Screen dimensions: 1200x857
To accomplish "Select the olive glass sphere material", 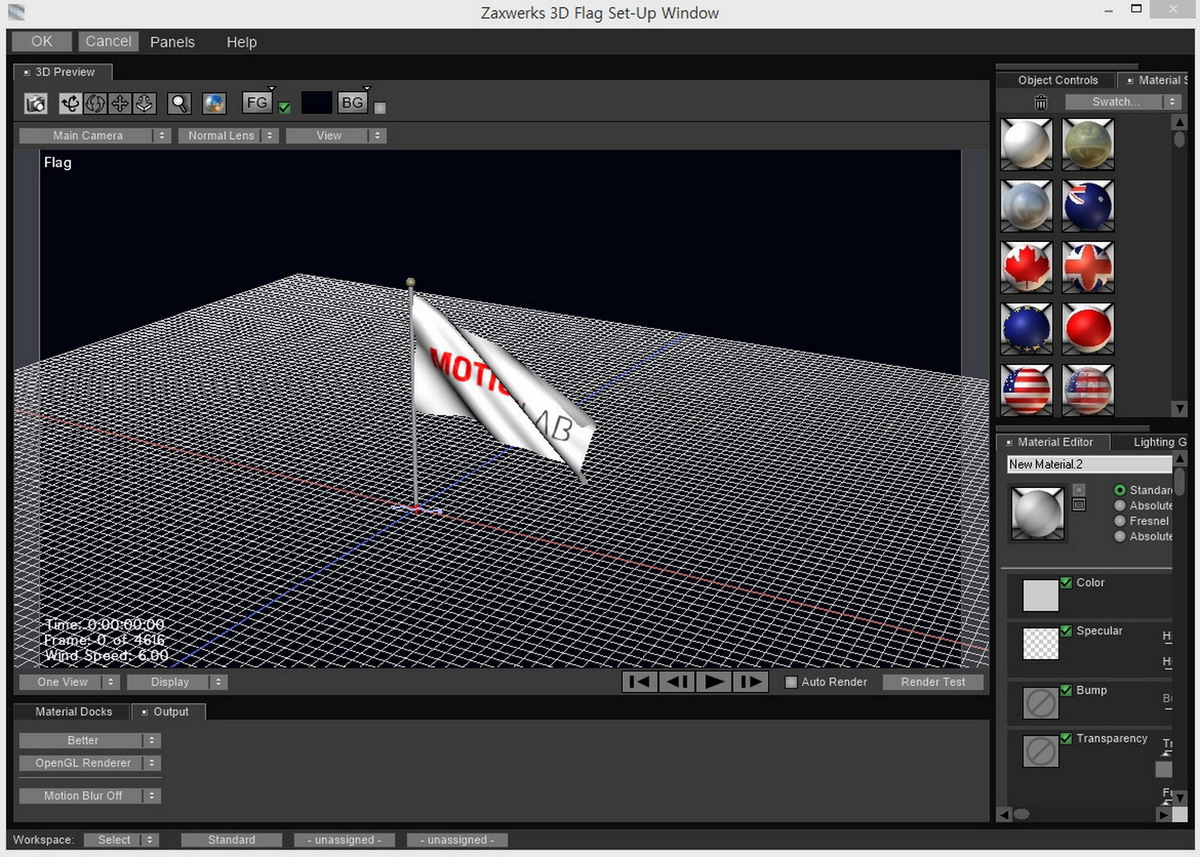I will pyautogui.click(x=1088, y=144).
